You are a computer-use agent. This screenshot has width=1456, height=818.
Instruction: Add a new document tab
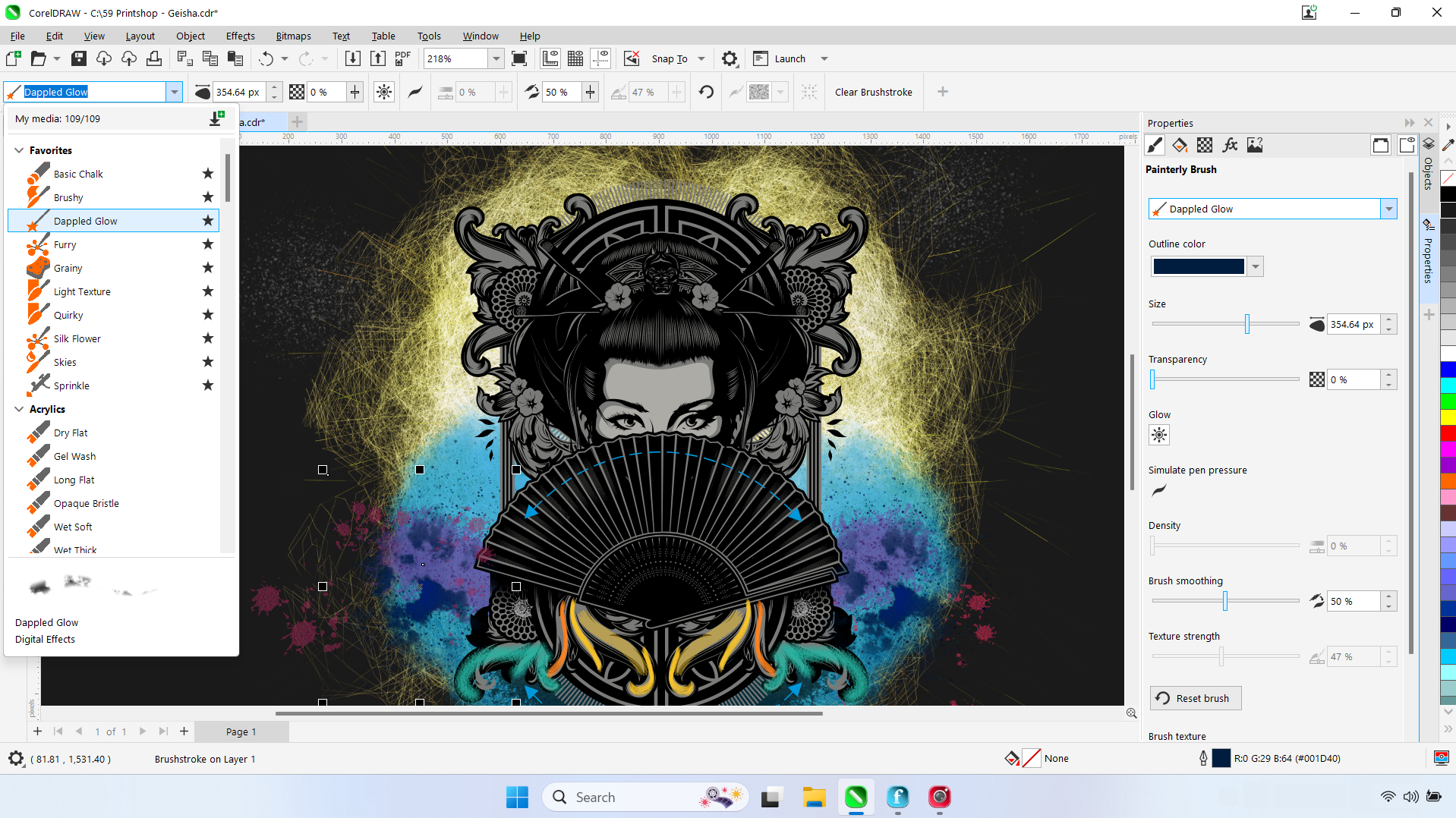[298, 121]
